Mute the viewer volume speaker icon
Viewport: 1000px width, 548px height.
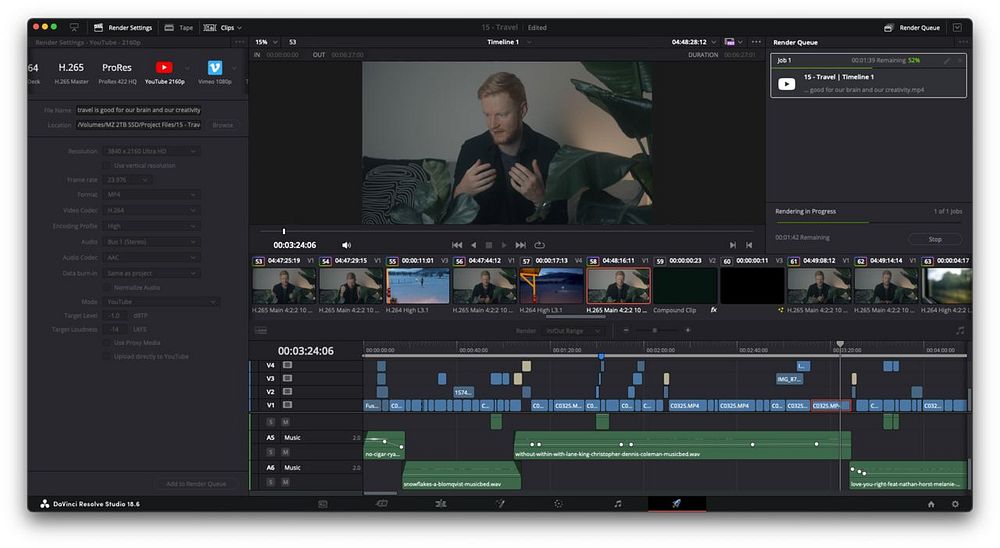click(346, 245)
